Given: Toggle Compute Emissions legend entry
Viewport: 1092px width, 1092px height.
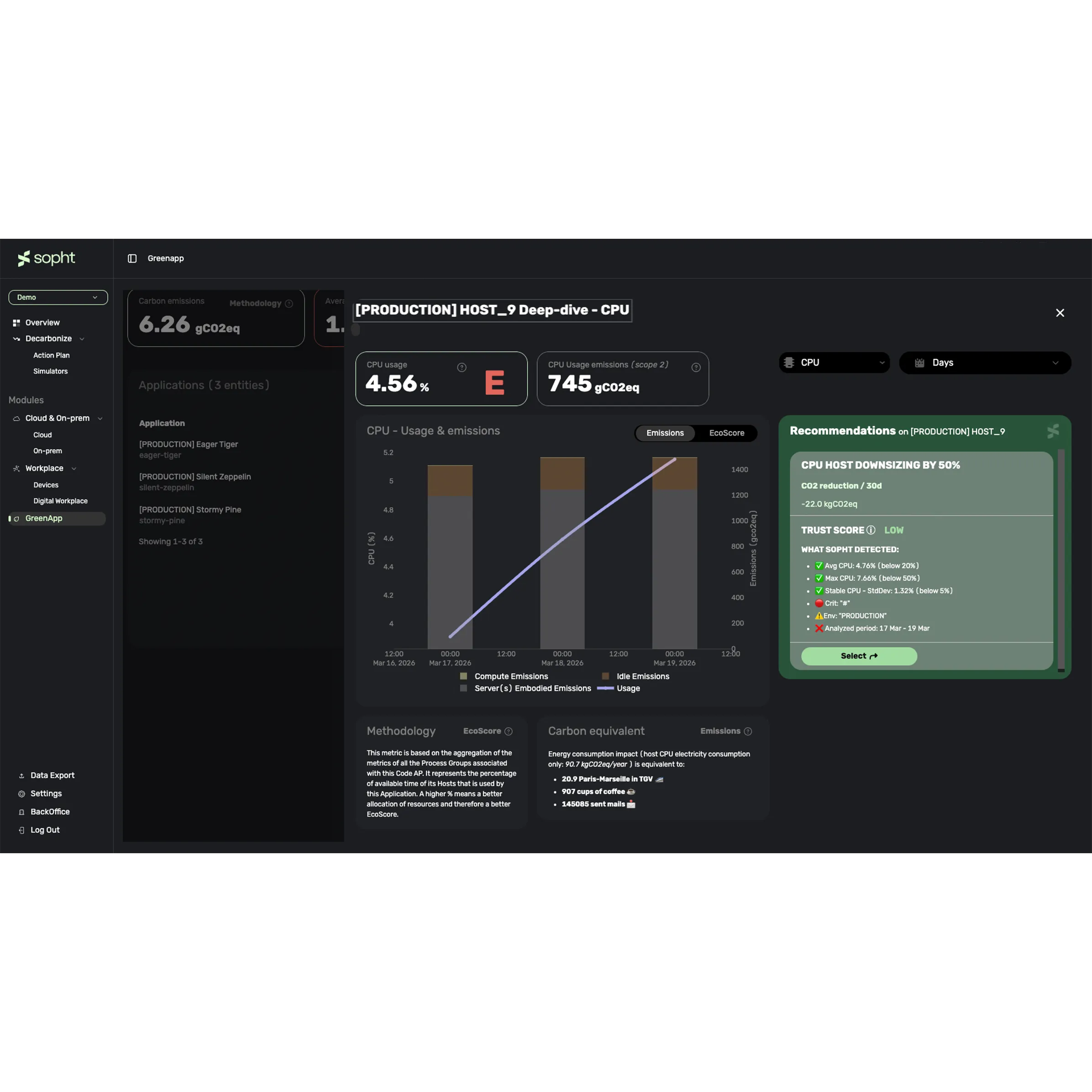Looking at the screenshot, I should point(504,677).
